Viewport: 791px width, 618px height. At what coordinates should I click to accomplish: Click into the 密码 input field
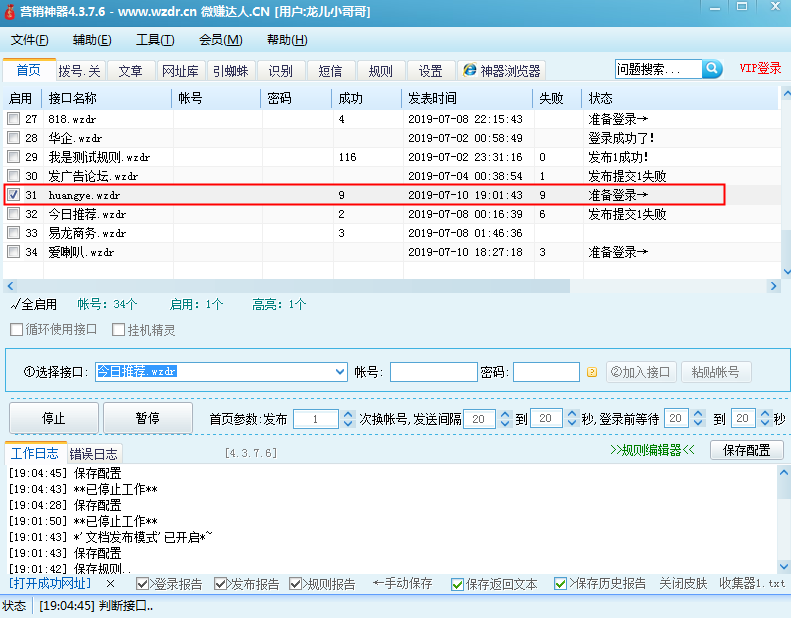[x=546, y=372]
